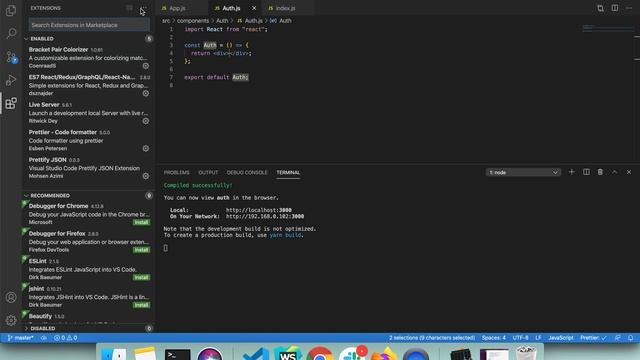This screenshot has height=360, width=640.
Task: Switch to the App.js editor tab
Action: coord(177,8)
